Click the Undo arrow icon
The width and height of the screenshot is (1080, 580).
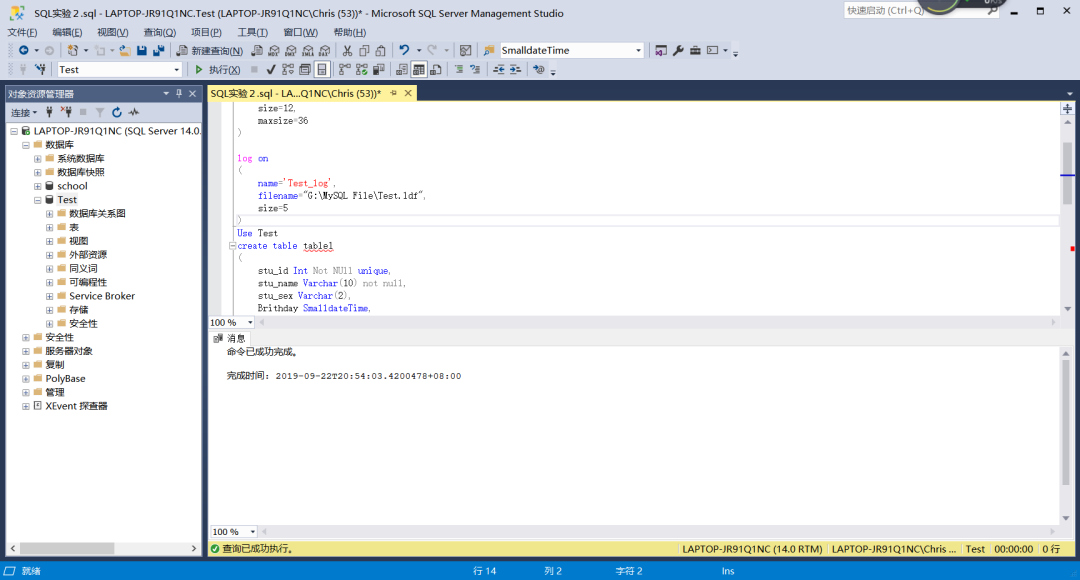404,50
